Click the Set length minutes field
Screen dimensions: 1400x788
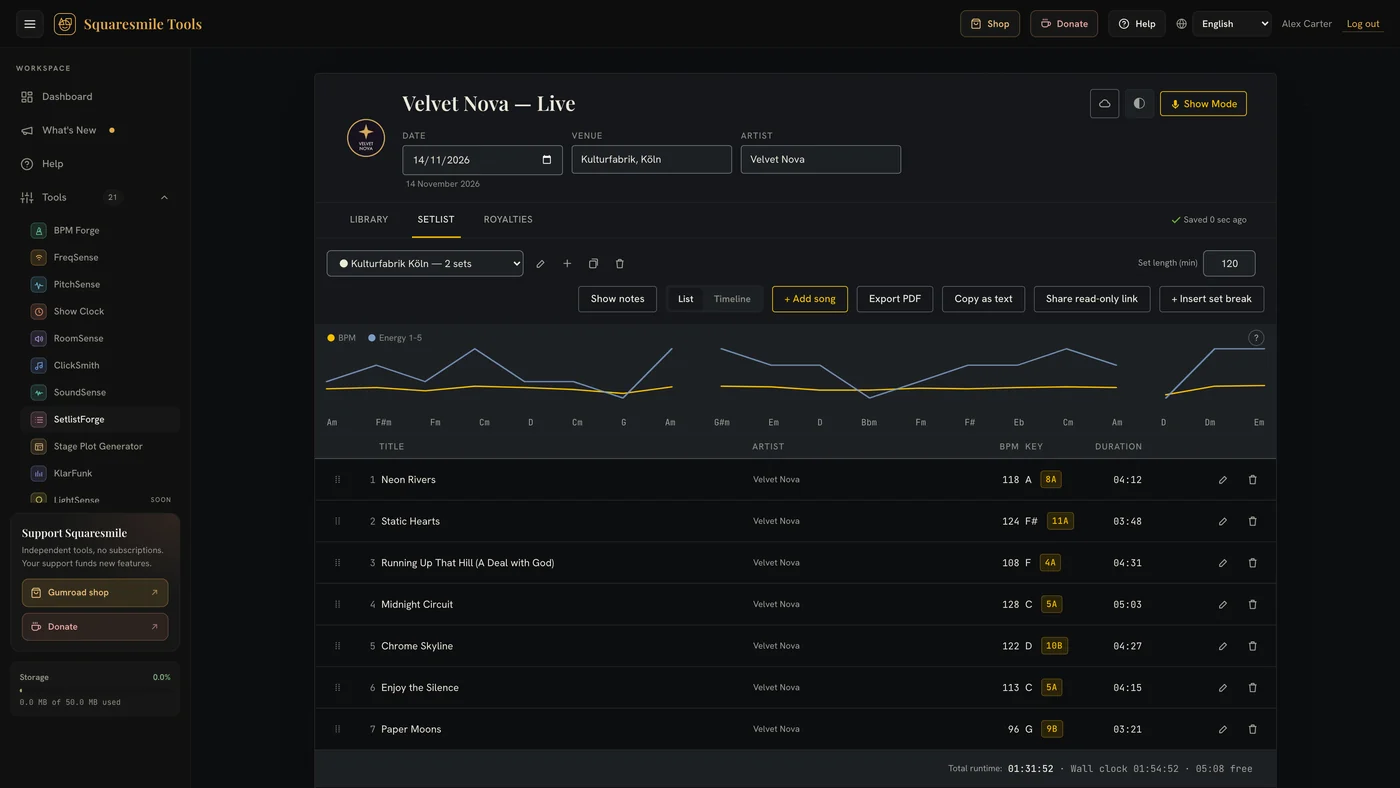[x=1229, y=263]
